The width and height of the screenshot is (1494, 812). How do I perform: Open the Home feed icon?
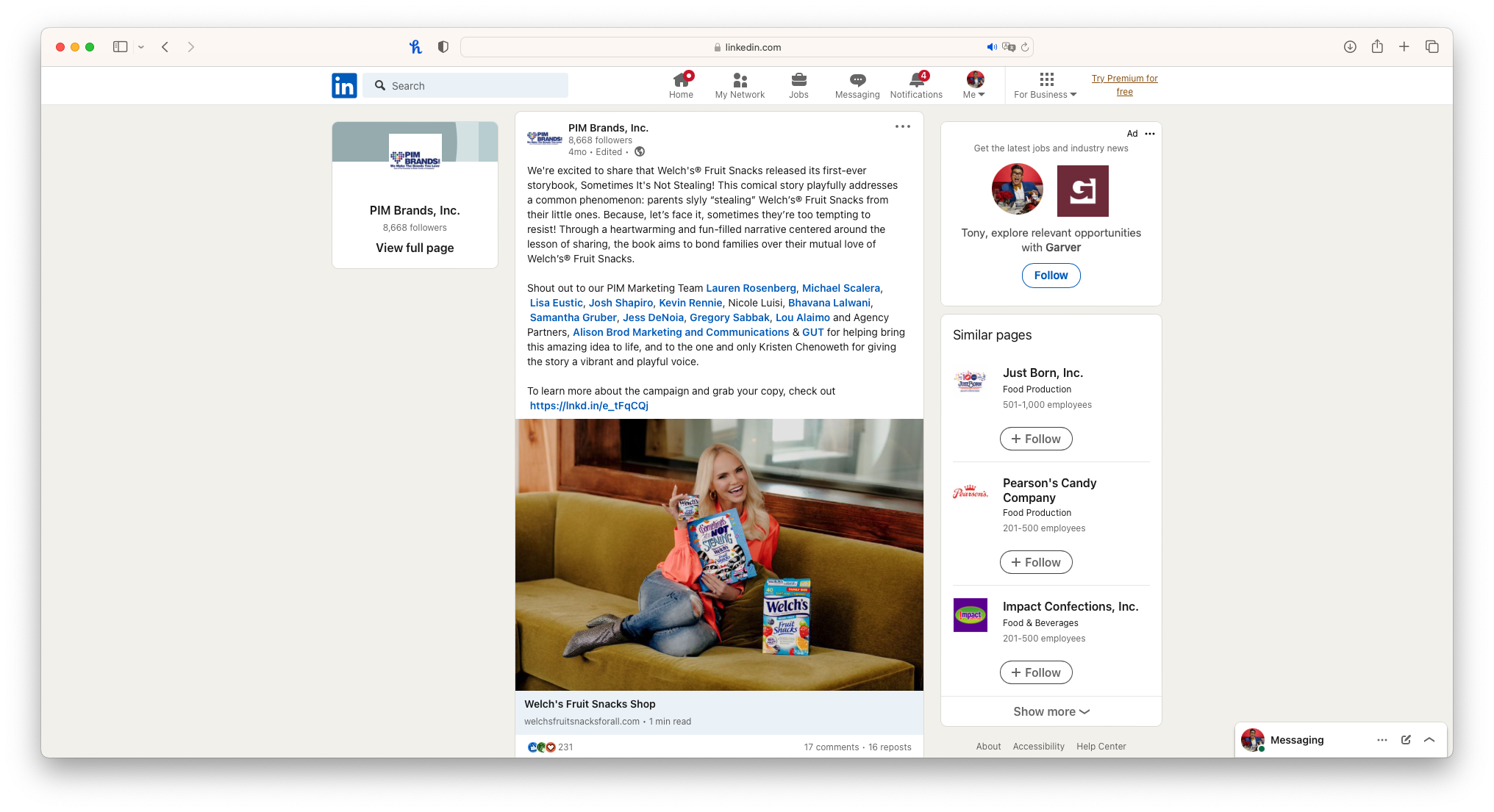pyautogui.click(x=682, y=85)
